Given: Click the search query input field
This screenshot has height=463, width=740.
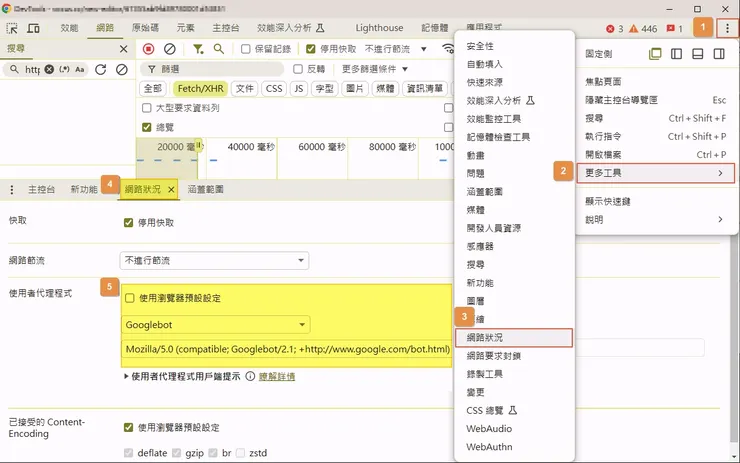Looking at the screenshot, I should [x=33, y=69].
